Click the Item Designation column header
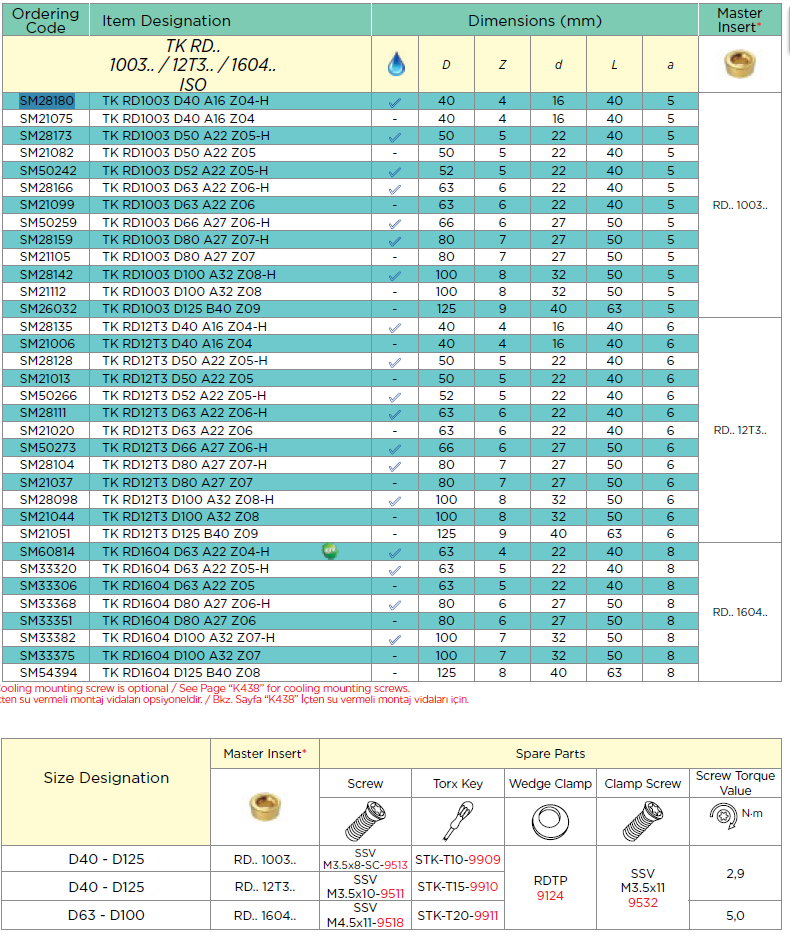790x936 pixels. pyautogui.click(x=166, y=20)
